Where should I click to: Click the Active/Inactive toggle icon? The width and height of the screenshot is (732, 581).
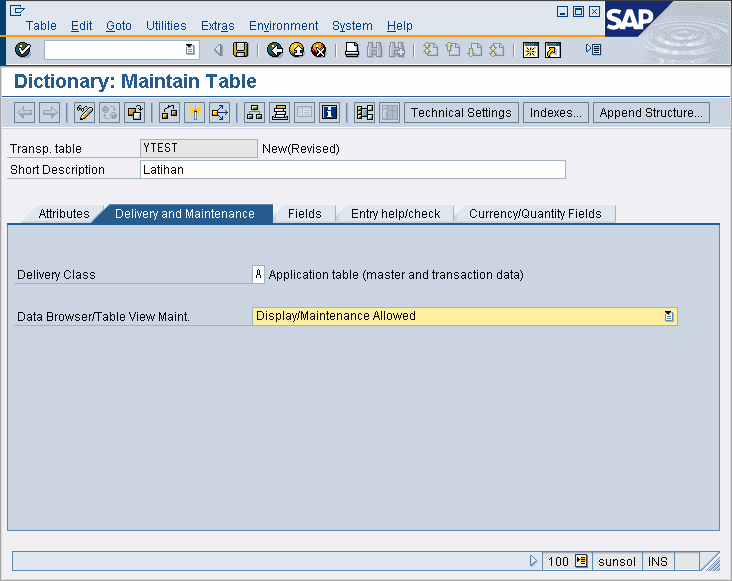pyautogui.click(x=109, y=112)
